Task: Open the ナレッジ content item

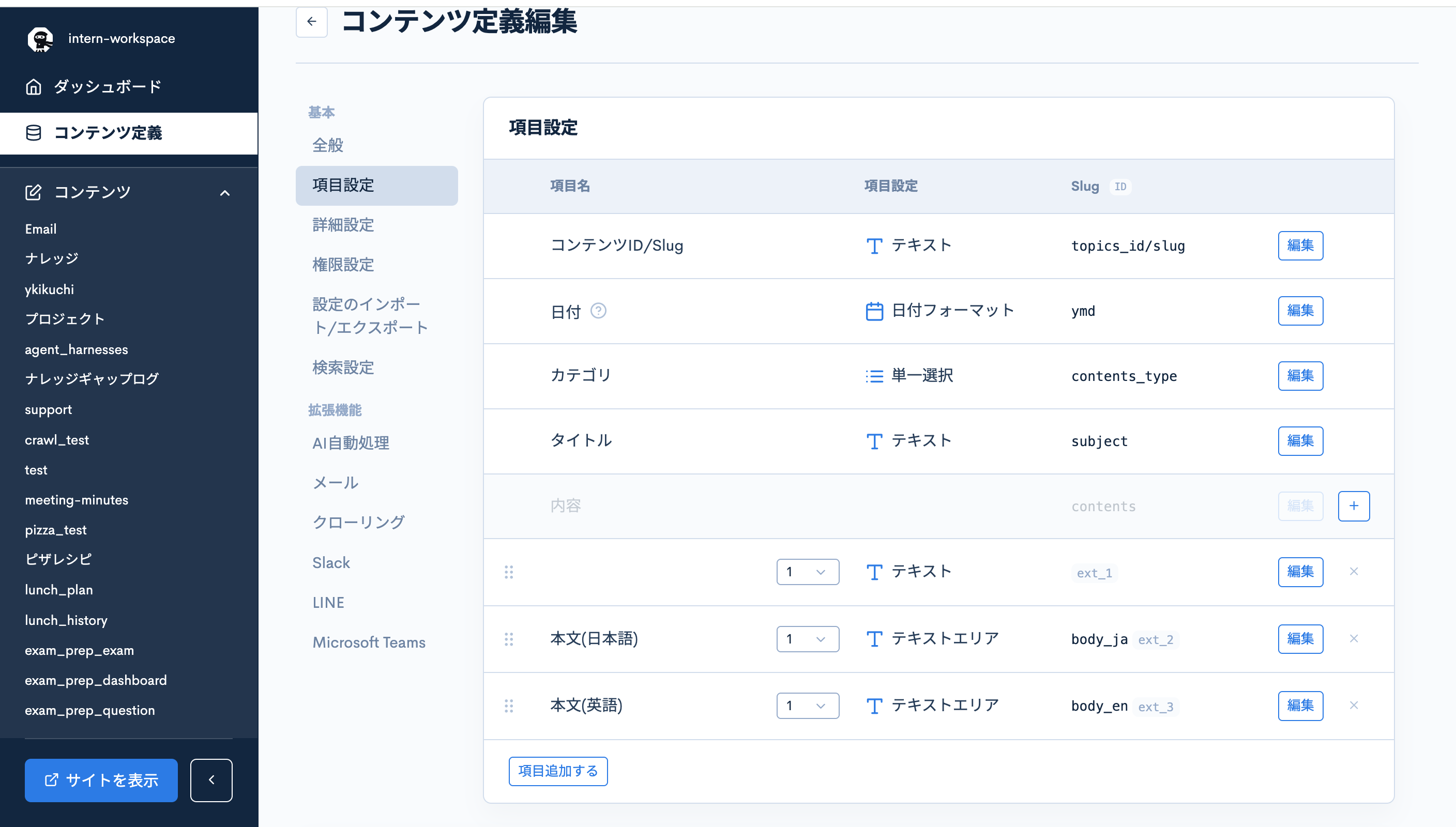Action: 52,258
